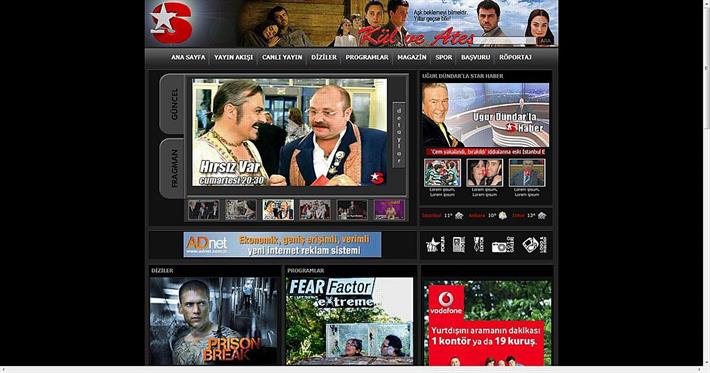Open the mobile phone quick link icon

click(459, 244)
